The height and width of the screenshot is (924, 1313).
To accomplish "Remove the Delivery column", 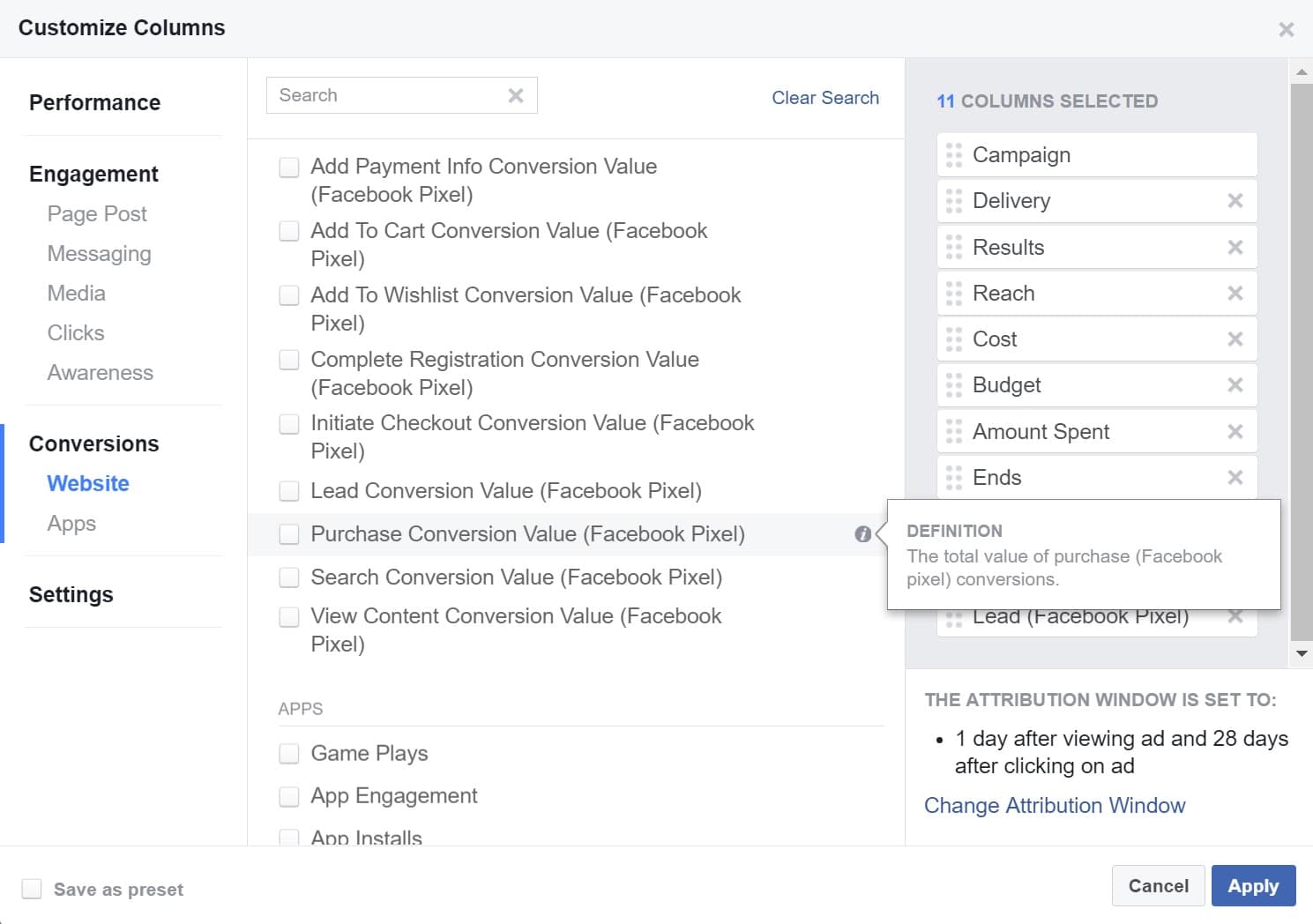I will [1235, 200].
